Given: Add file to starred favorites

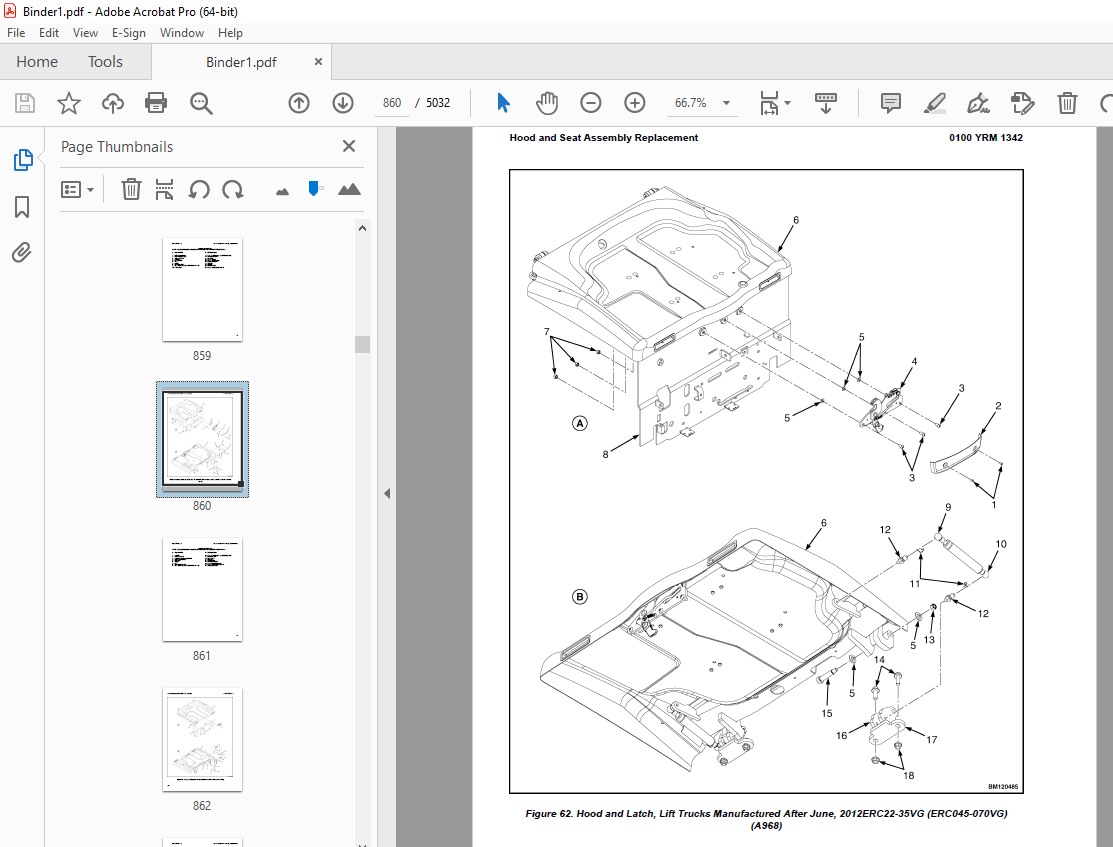Looking at the screenshot, I should (x=69, y=103).
